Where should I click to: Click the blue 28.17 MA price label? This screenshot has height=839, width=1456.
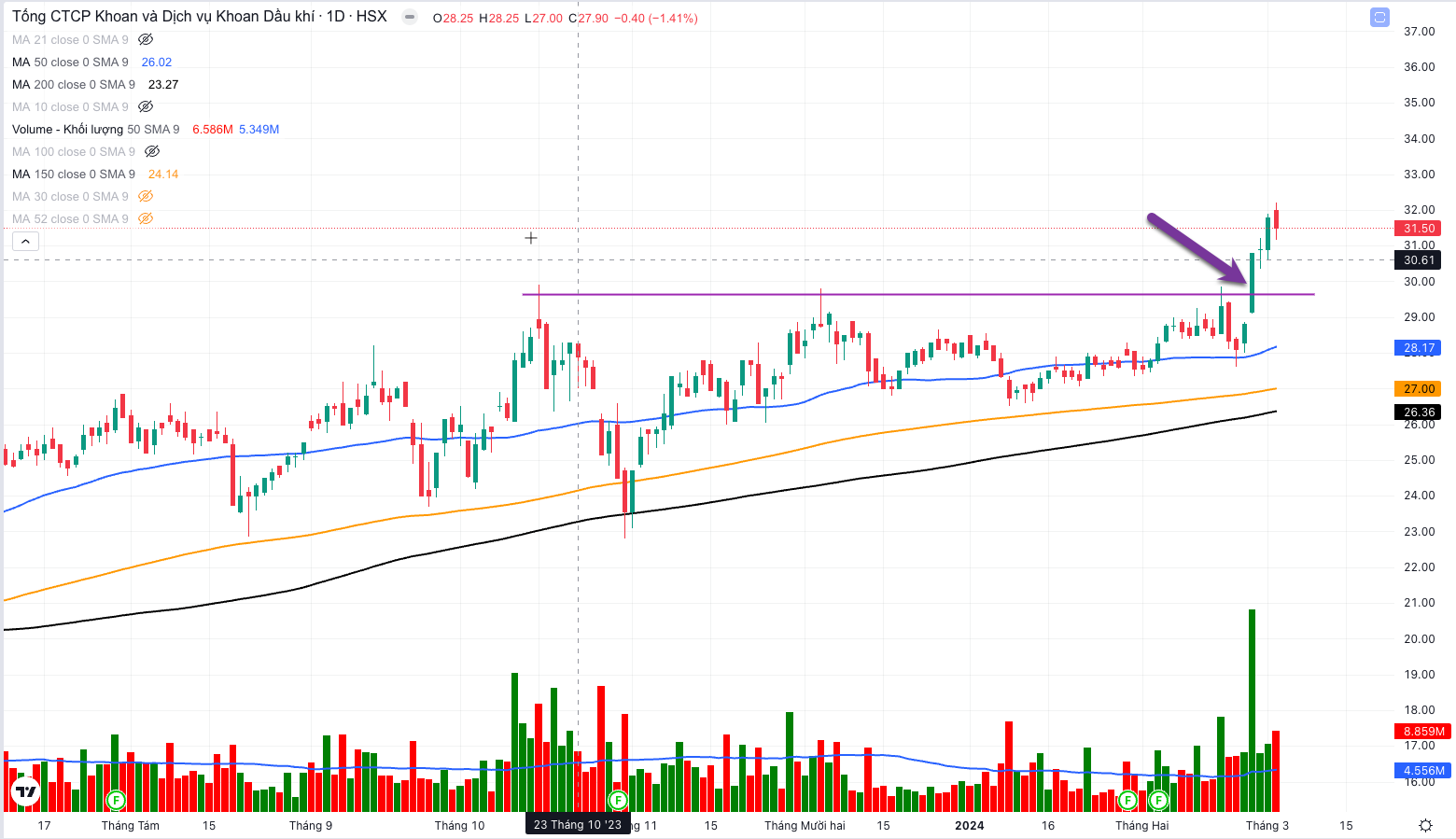coord(1419,348)
